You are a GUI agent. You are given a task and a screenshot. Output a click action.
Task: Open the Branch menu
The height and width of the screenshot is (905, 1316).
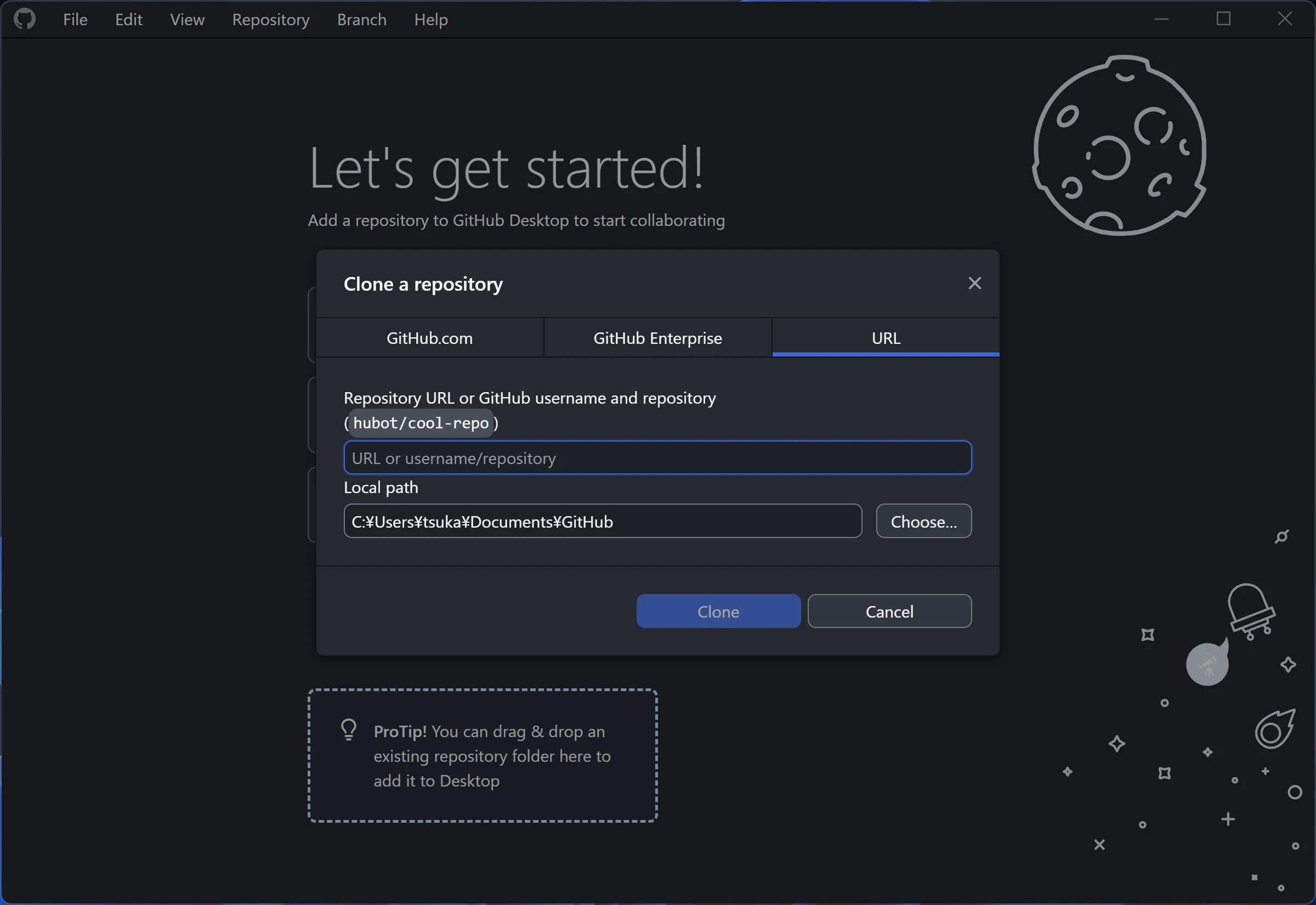tap(361, 20)
